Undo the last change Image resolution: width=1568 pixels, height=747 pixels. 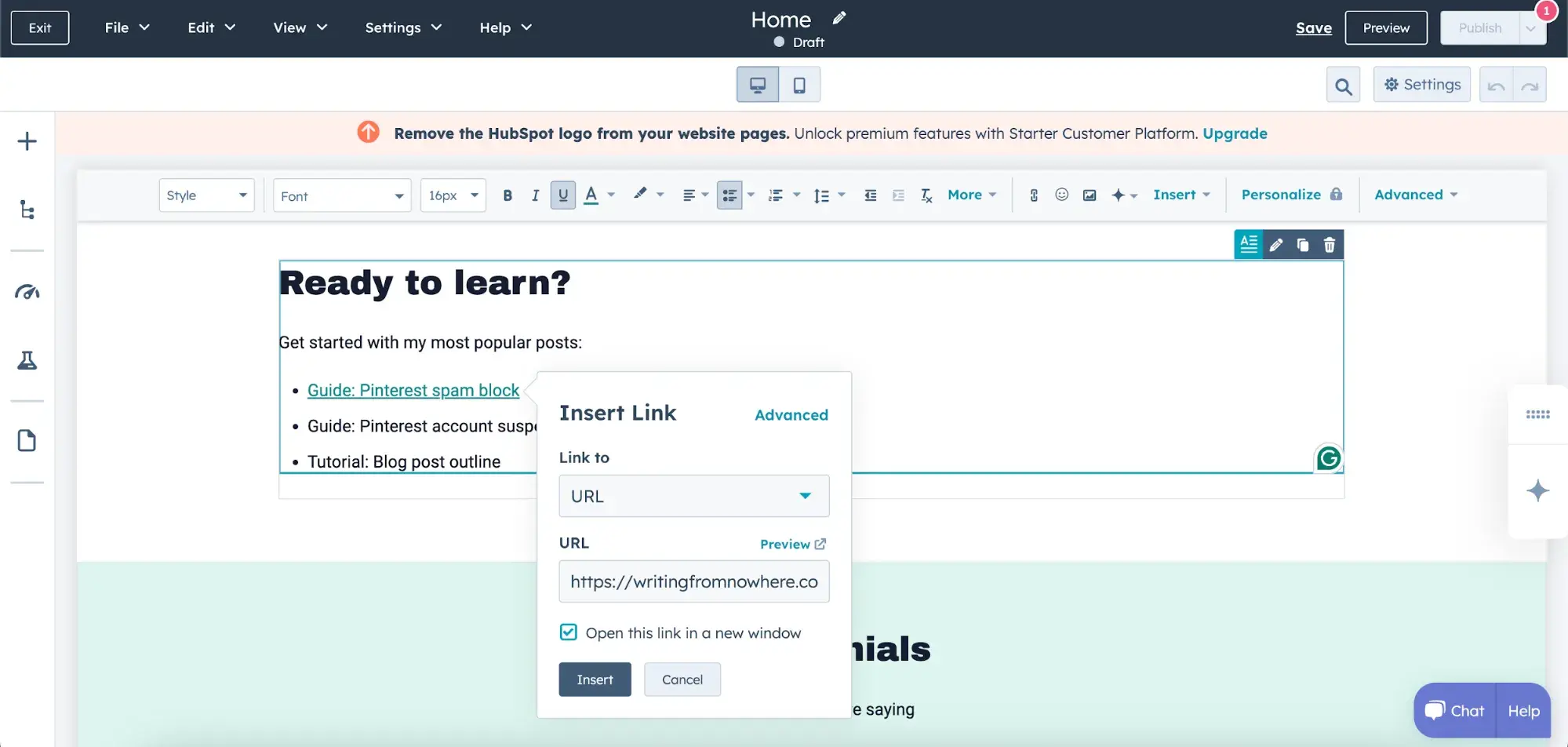coord(1496,86)
